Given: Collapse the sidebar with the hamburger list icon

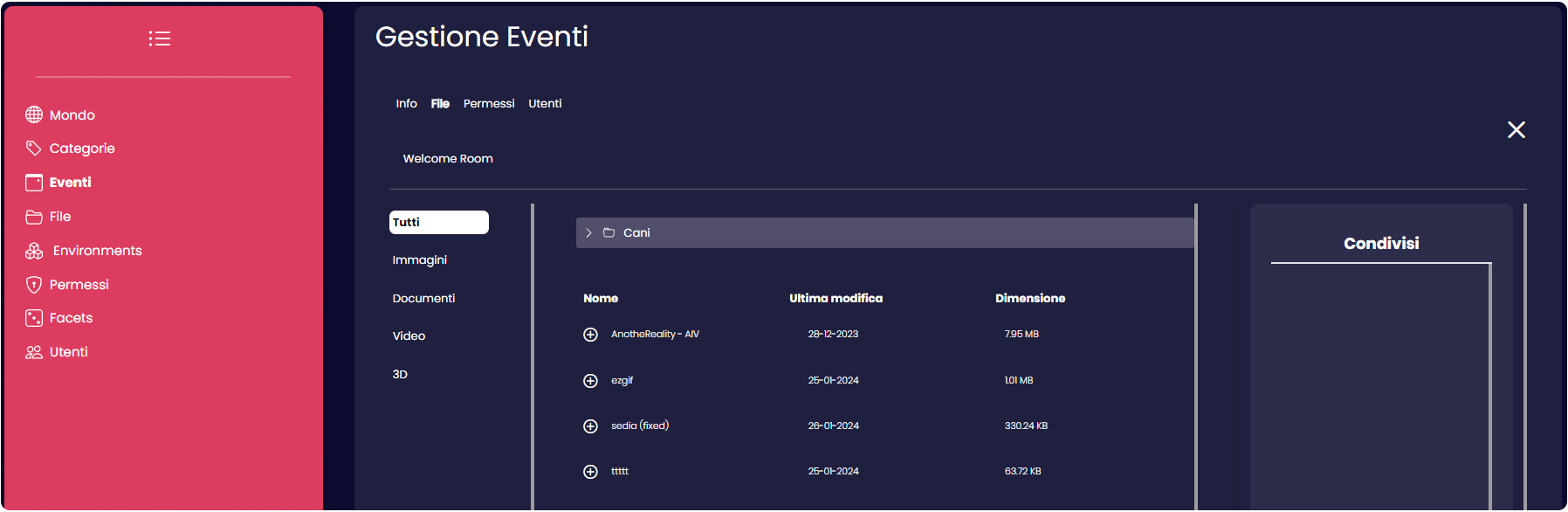Looking at the screenshot, I should point(160,38).
